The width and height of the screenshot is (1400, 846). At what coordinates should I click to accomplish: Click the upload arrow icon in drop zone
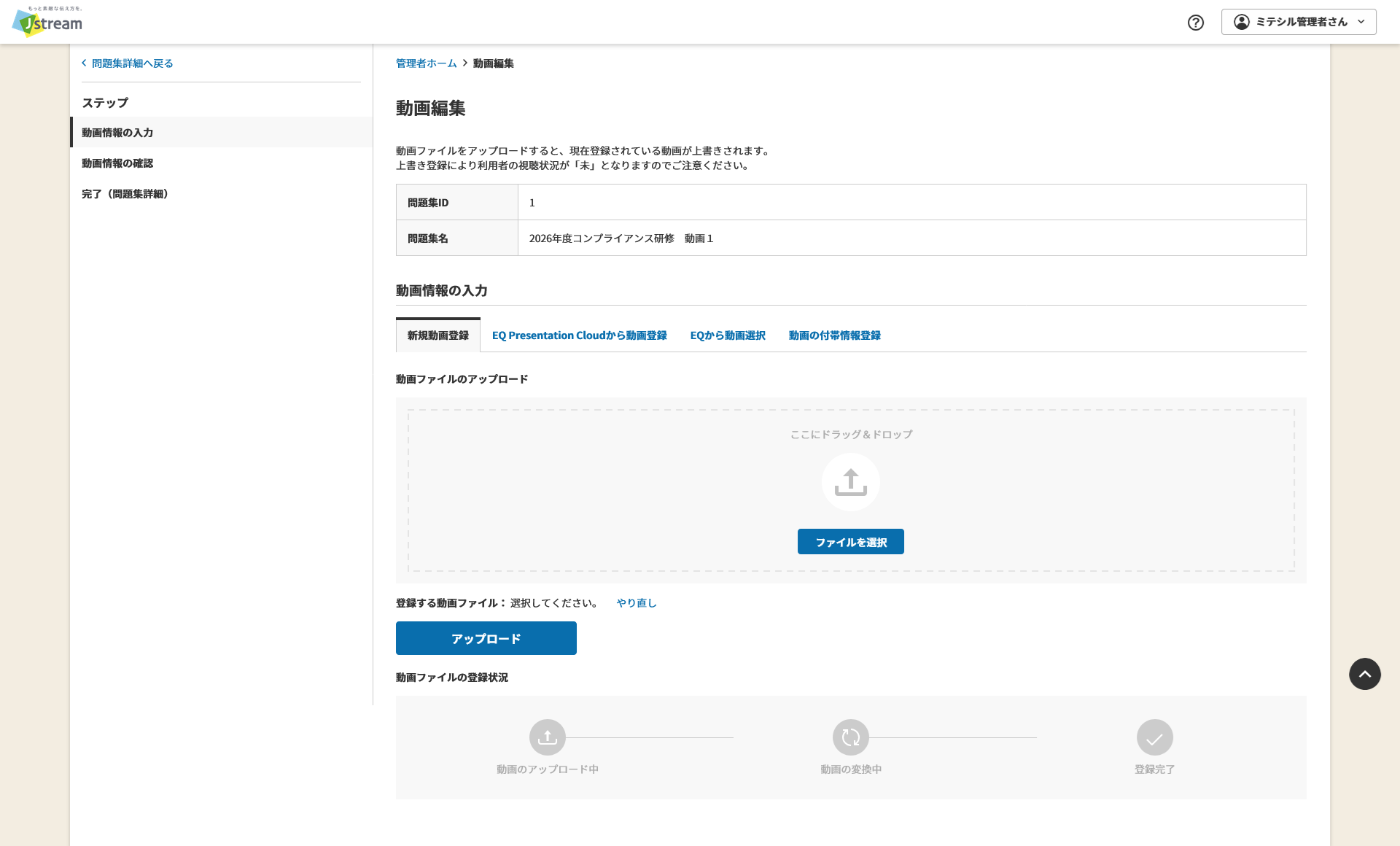pyautogui.click(x=851, y=482)
